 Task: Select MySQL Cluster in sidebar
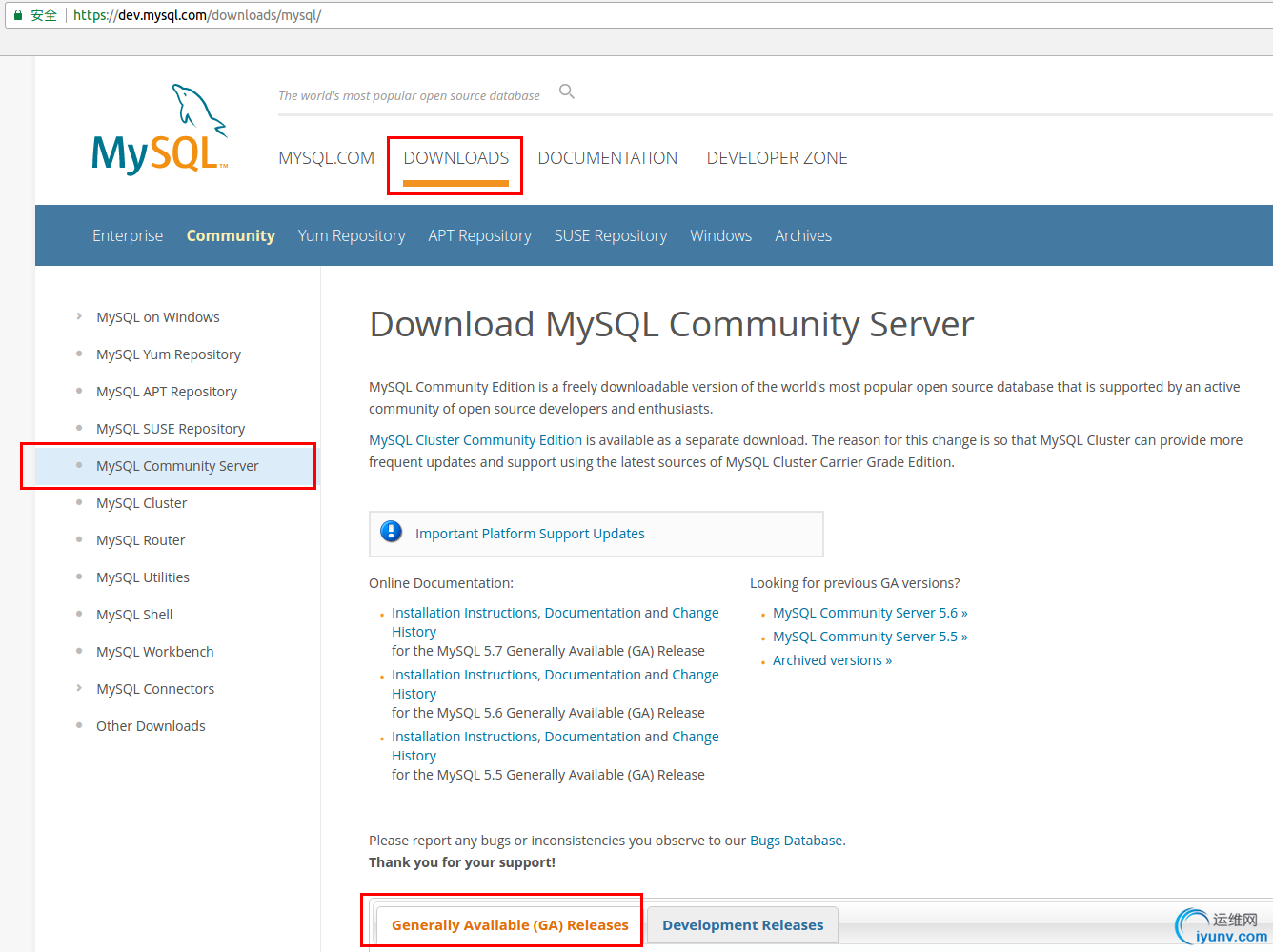(142, 503)
